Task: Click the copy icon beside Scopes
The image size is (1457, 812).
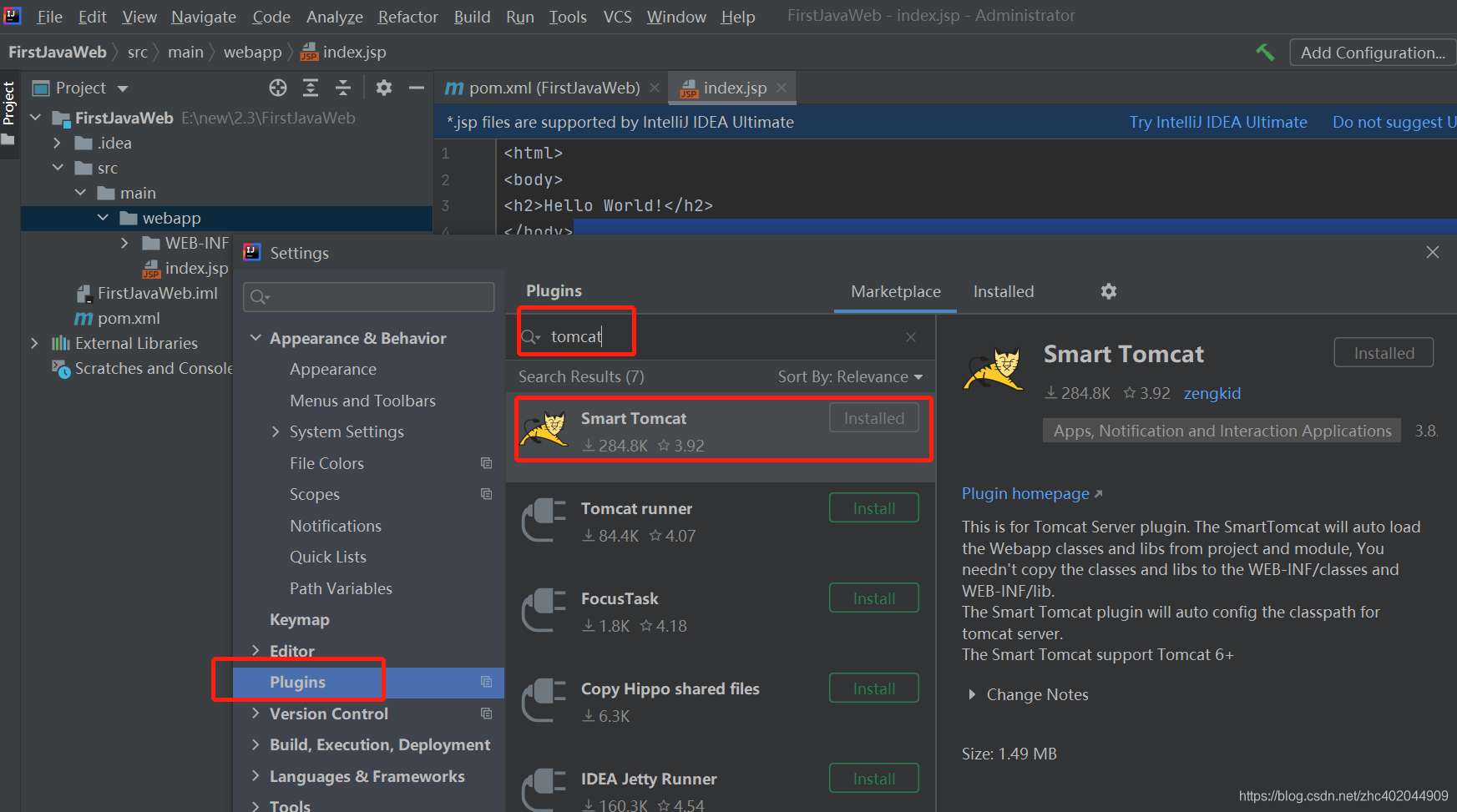Action: tap(486, 494)
